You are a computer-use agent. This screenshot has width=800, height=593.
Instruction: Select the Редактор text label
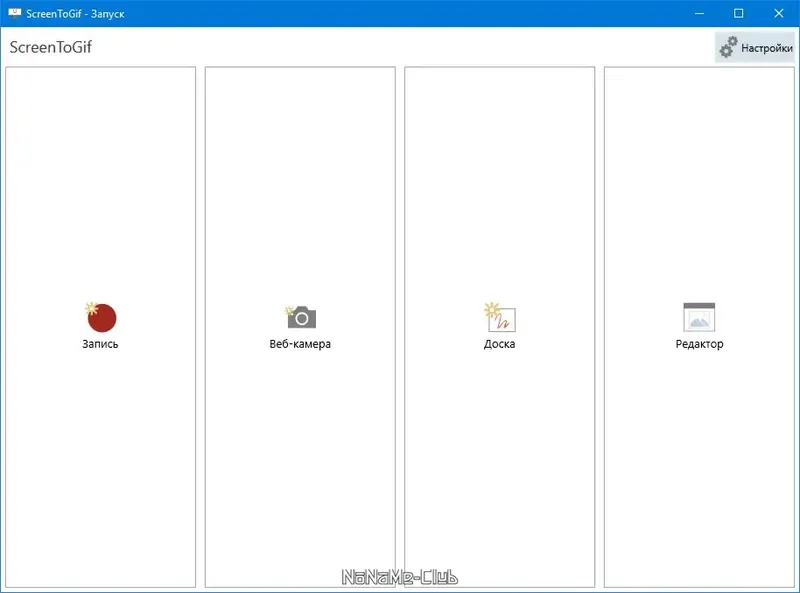[699, 344]
